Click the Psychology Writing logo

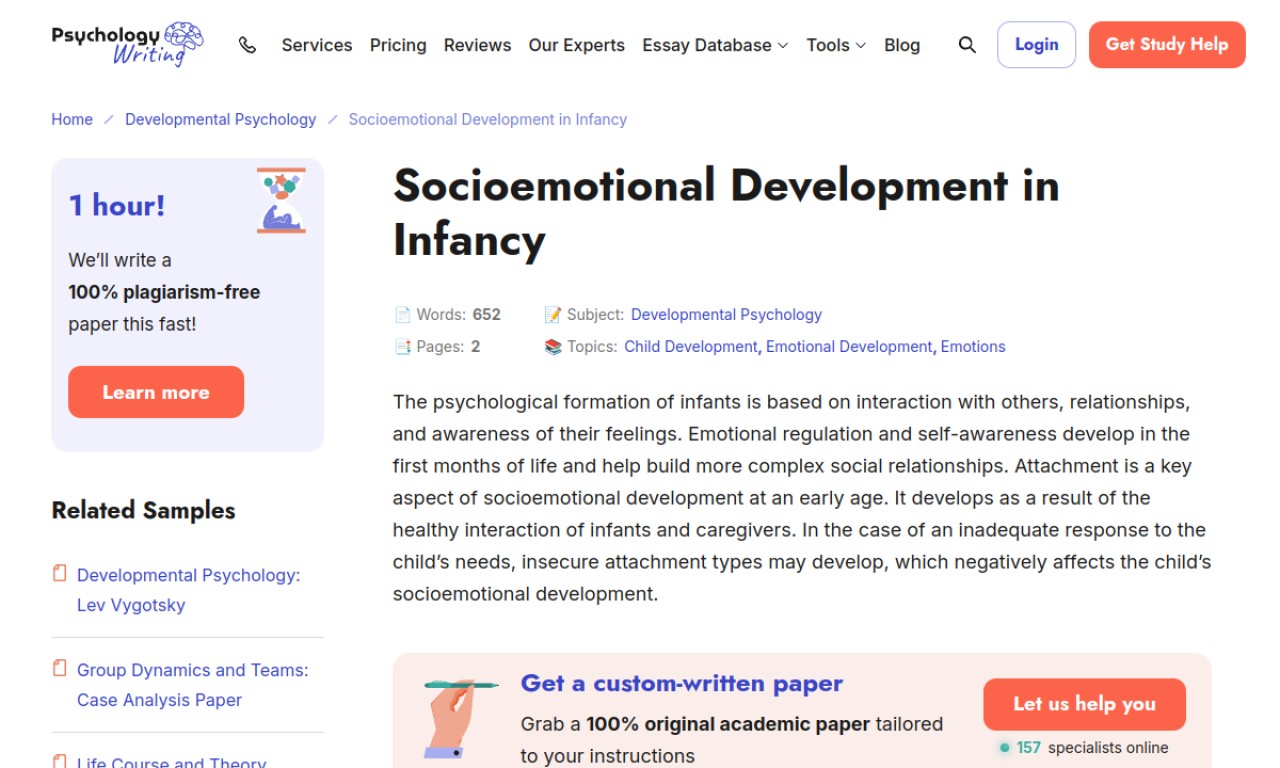coord(128,44)
